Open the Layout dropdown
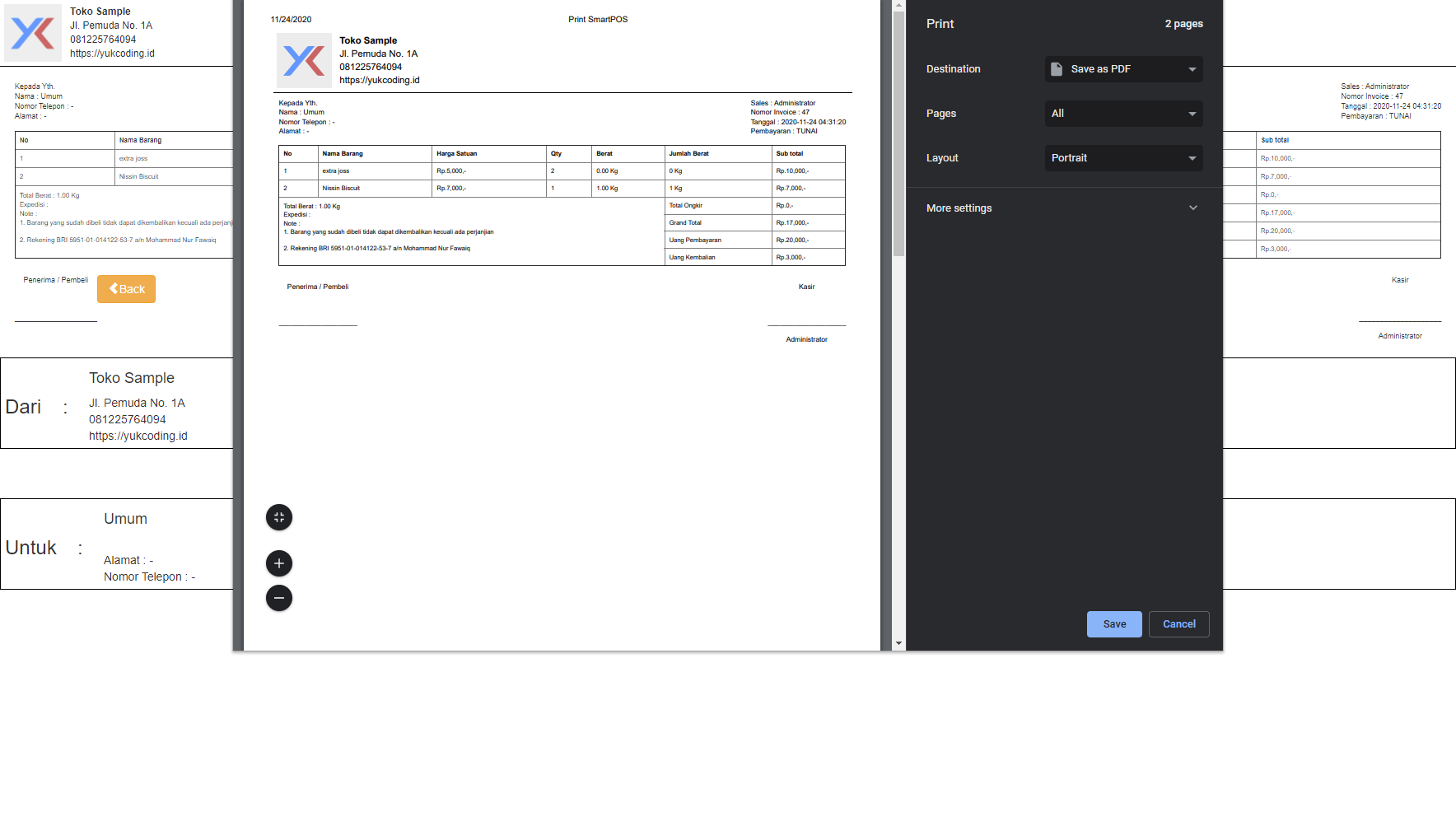 click(x=1124, y=158)
